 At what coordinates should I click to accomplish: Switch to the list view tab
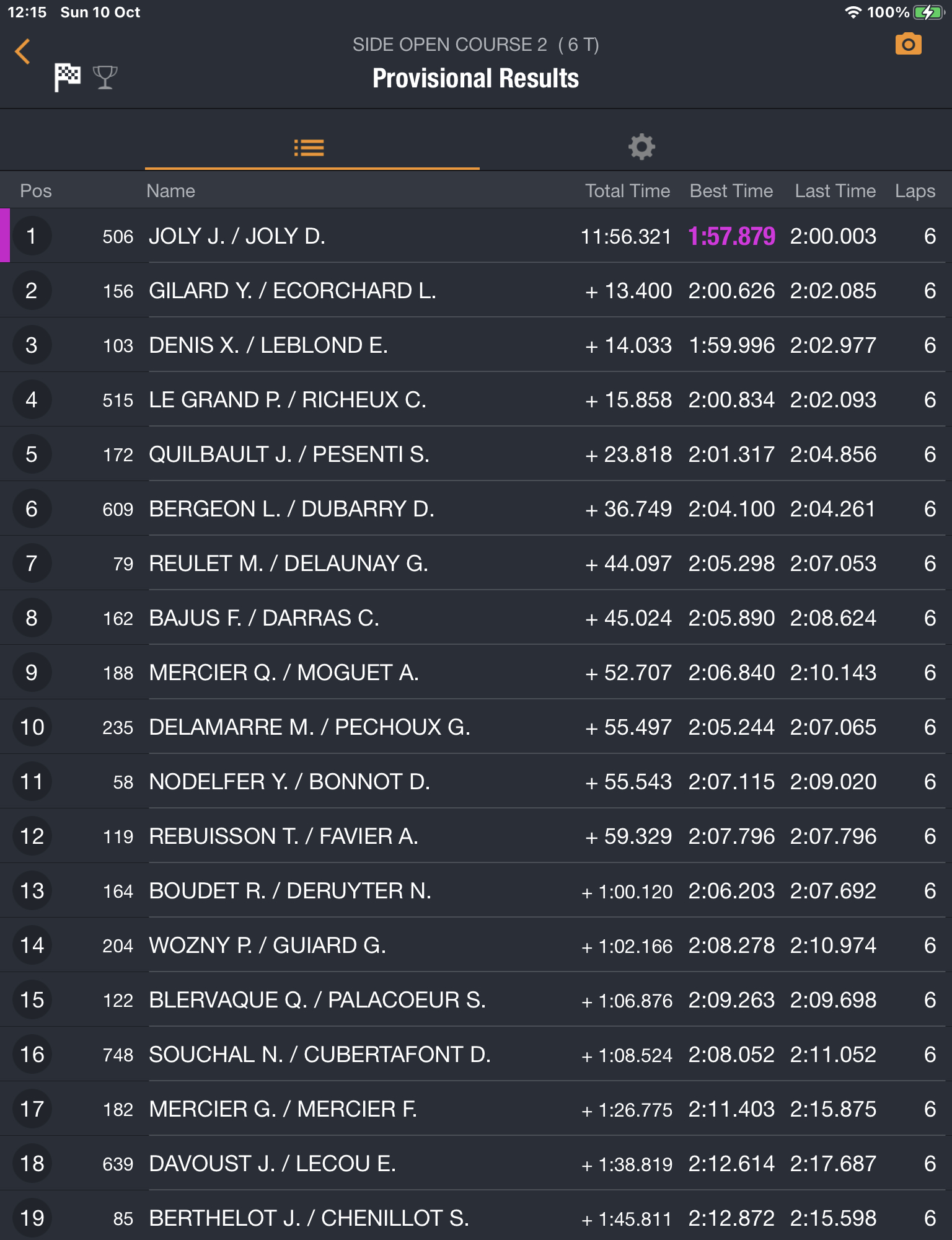tap(309, 148)
